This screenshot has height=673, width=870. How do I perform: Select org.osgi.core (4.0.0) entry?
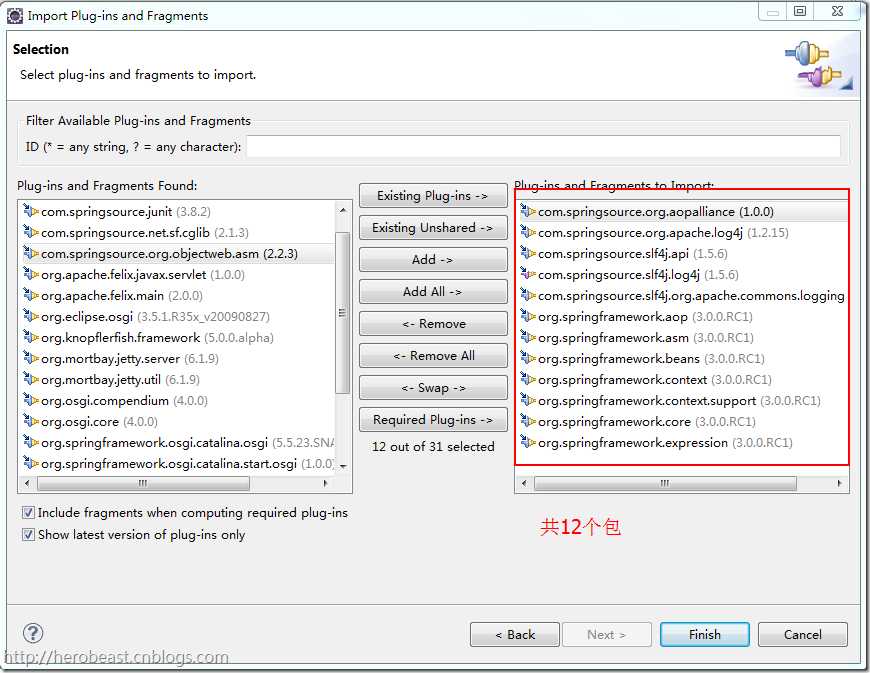(178, 422)
